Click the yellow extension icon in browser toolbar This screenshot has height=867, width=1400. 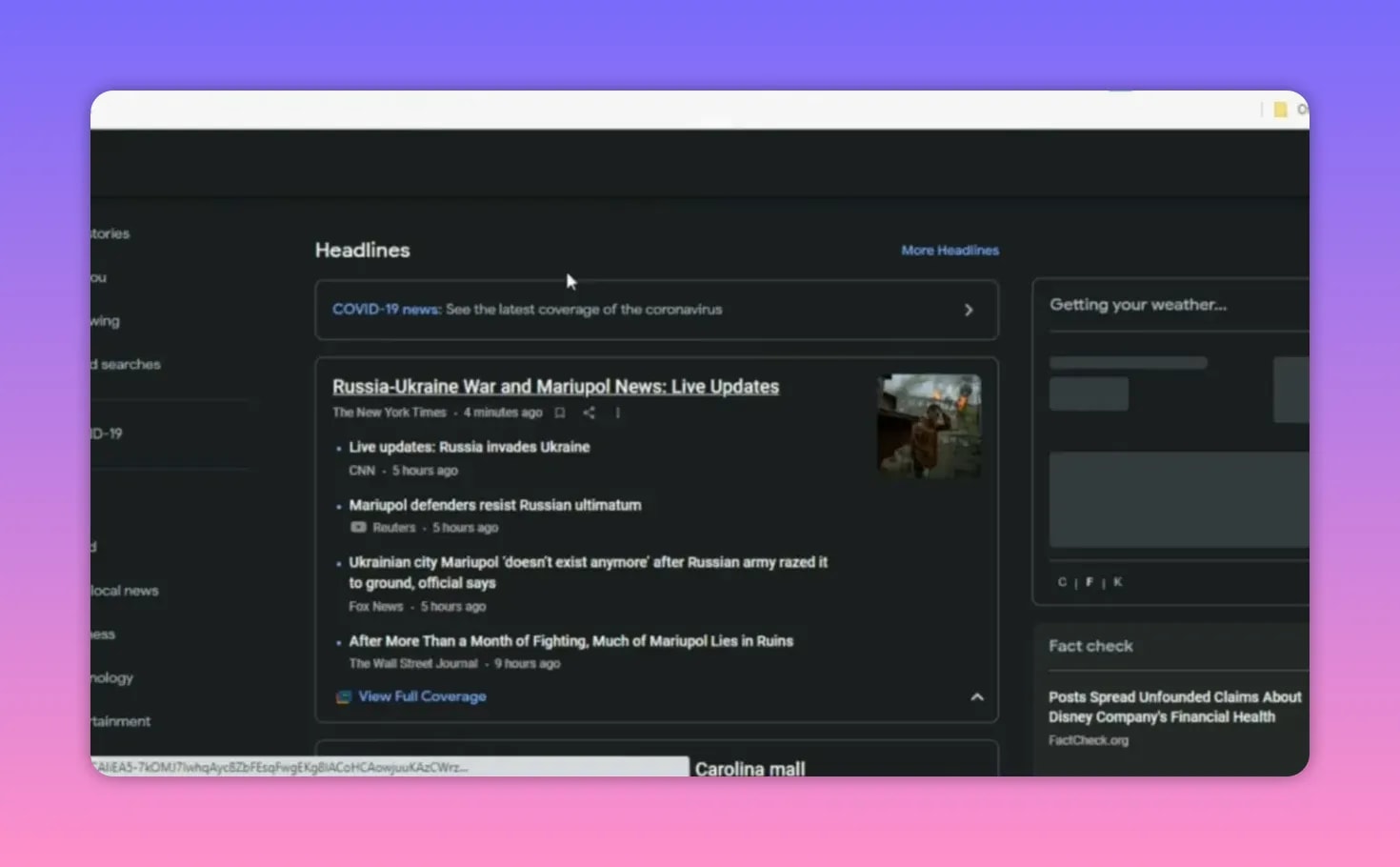click(1280, 110)
